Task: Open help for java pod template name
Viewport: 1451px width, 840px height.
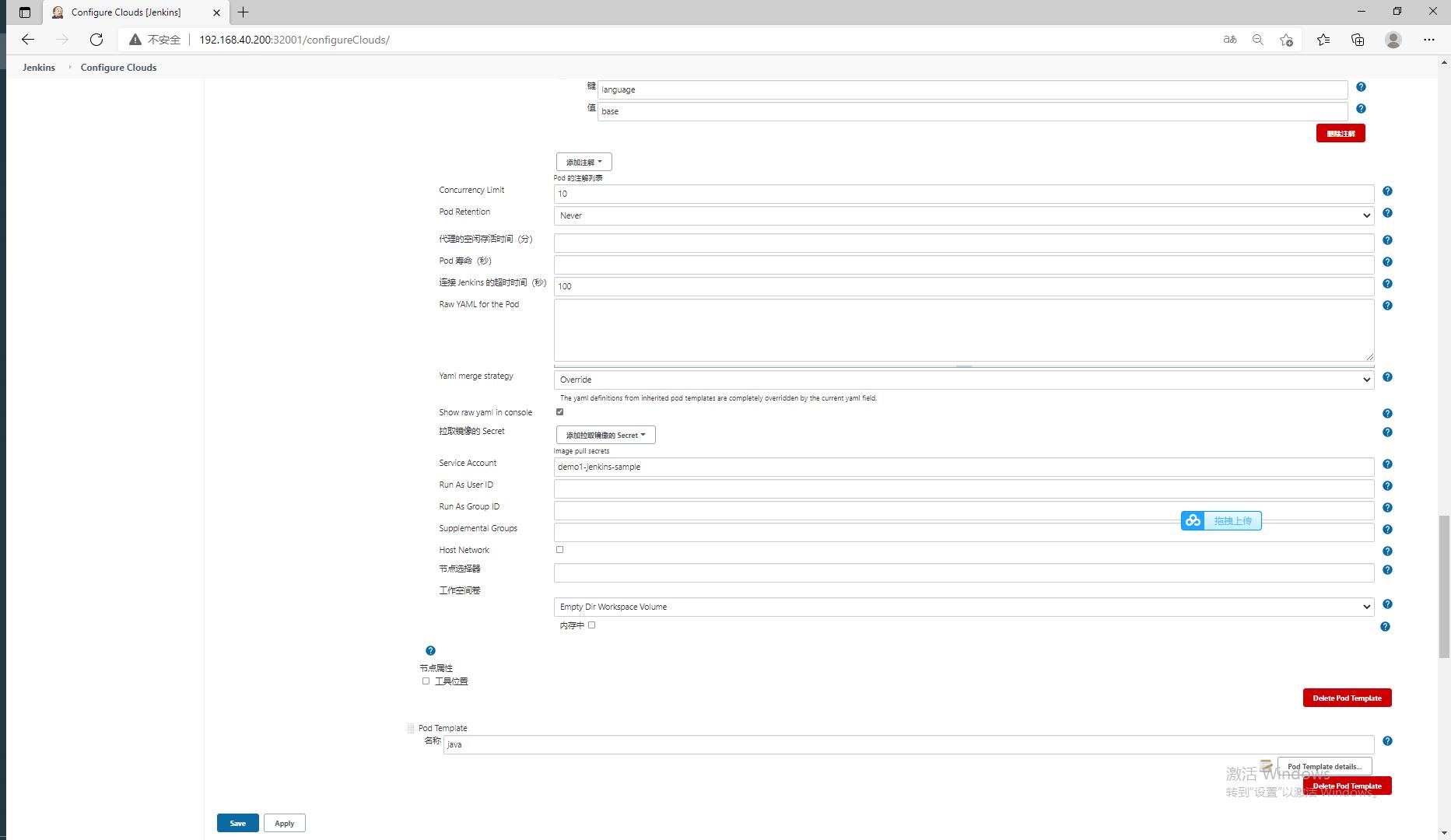Action: click(x=1387, y=741)
